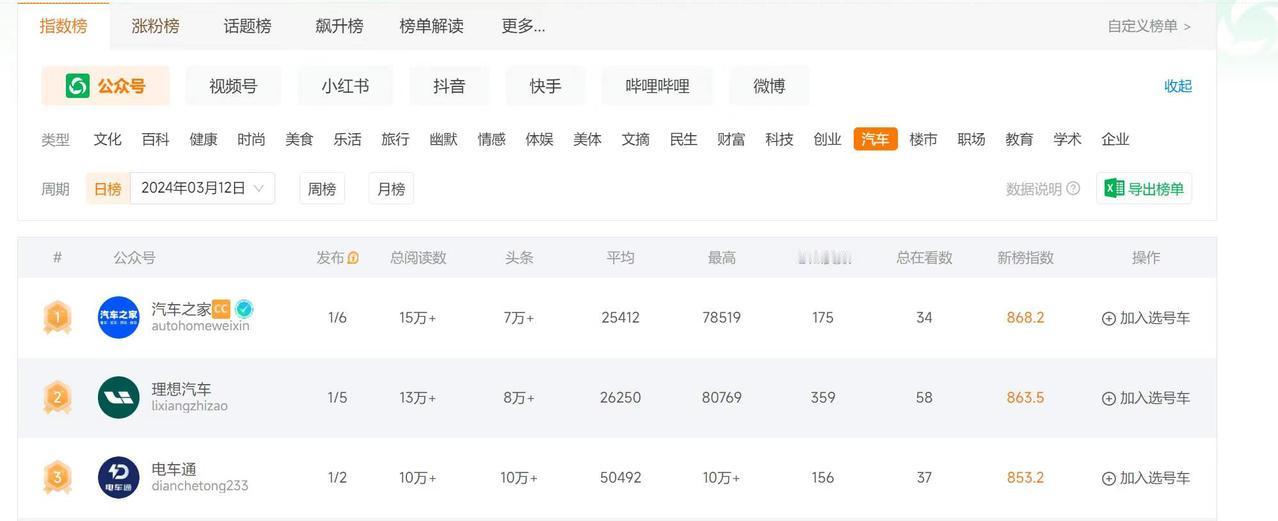Switch to the 涨粉榜 tab
Image resolution: width=1278 pixels, height=521 pixels.
pos(155,26)
